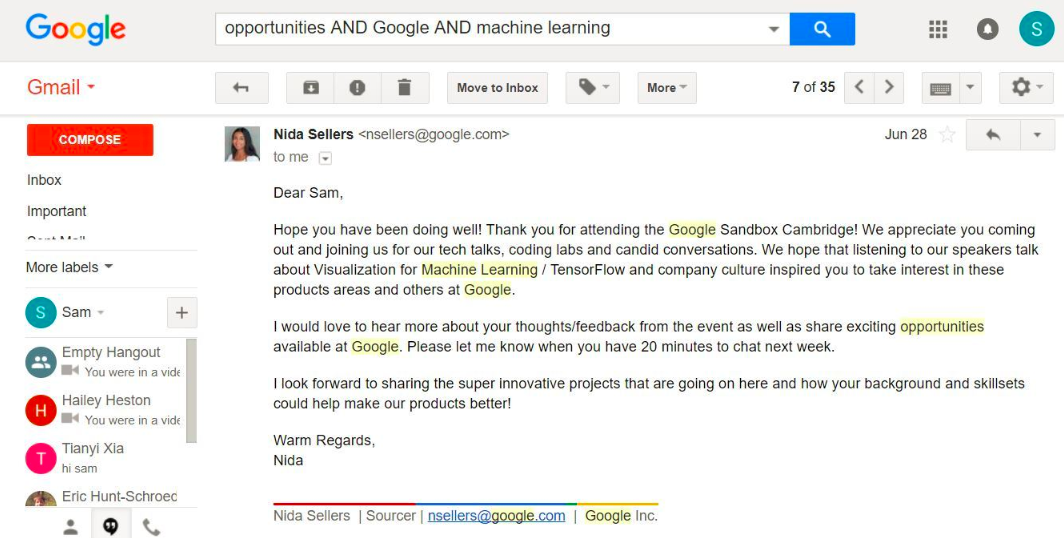Open Sam's hangouts status dropdown
The image size is (1064, 538).
coord(83,313)
